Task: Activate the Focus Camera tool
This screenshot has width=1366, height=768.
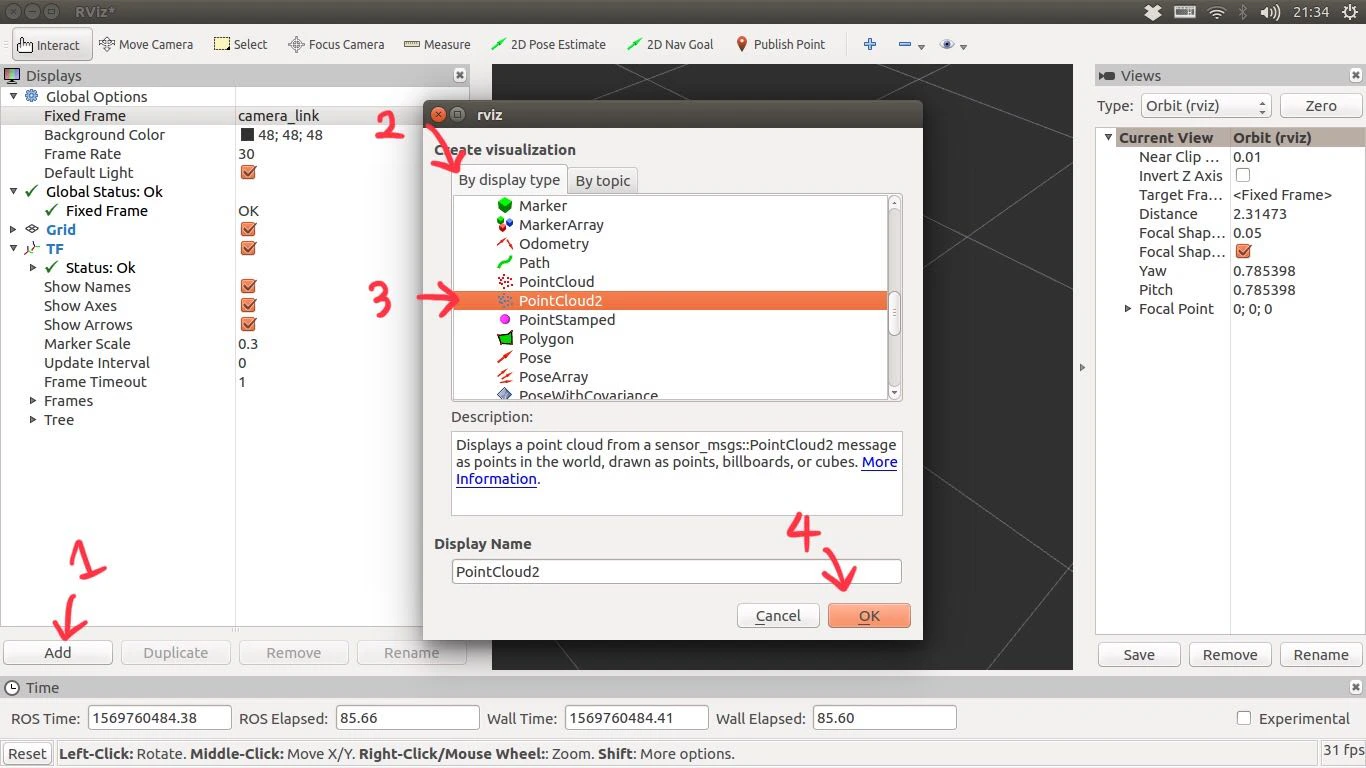Action: tap(336, 45)
